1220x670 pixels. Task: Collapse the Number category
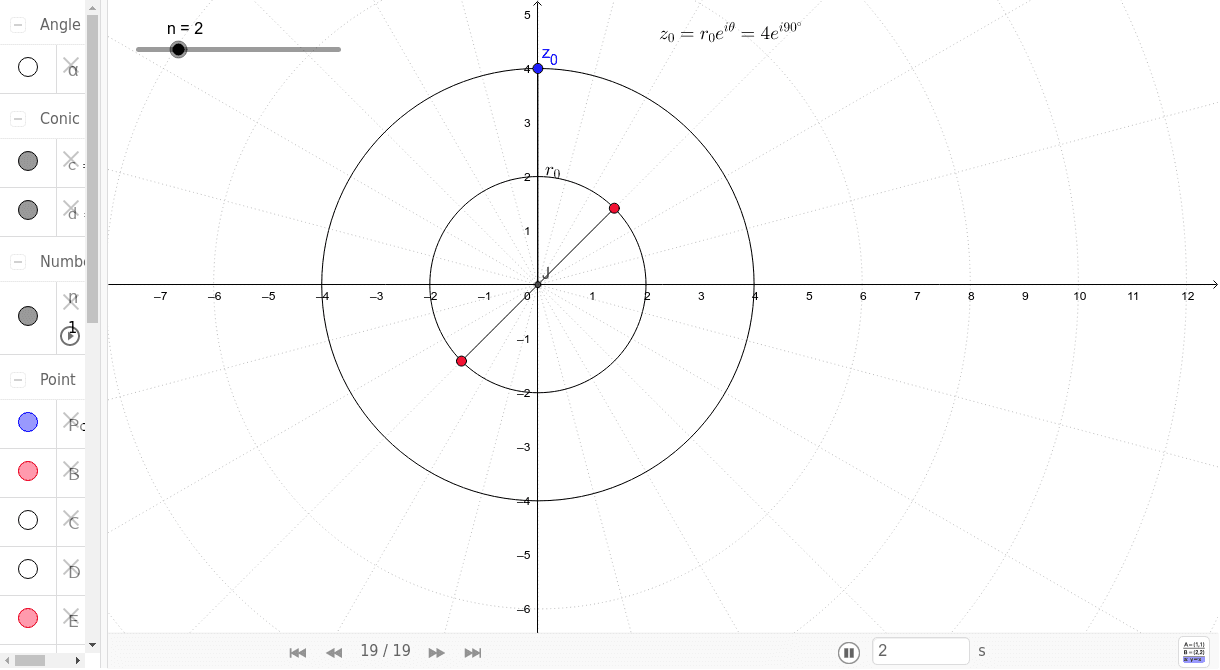(x=18, y=261)
